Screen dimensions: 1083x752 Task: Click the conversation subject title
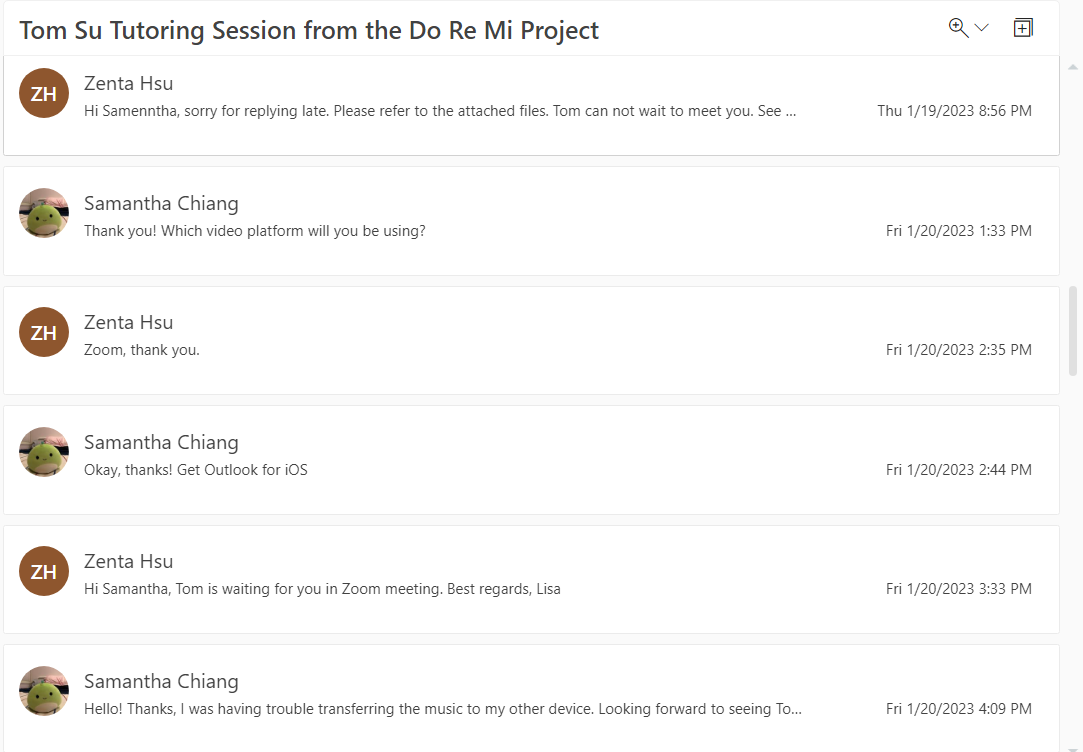click(x=309, y=30)
